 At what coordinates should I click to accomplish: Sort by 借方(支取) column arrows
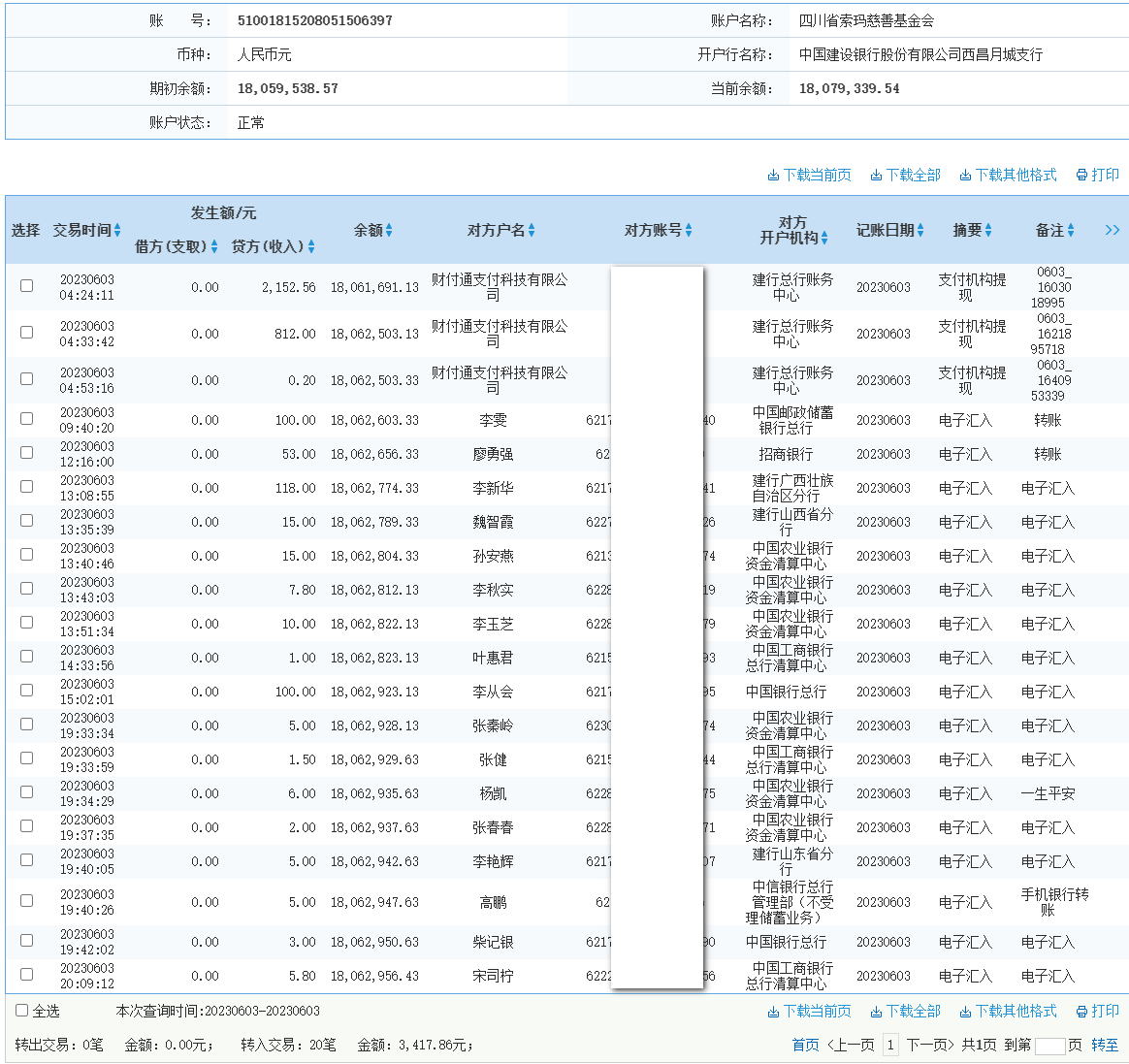(x=213, y=247)
